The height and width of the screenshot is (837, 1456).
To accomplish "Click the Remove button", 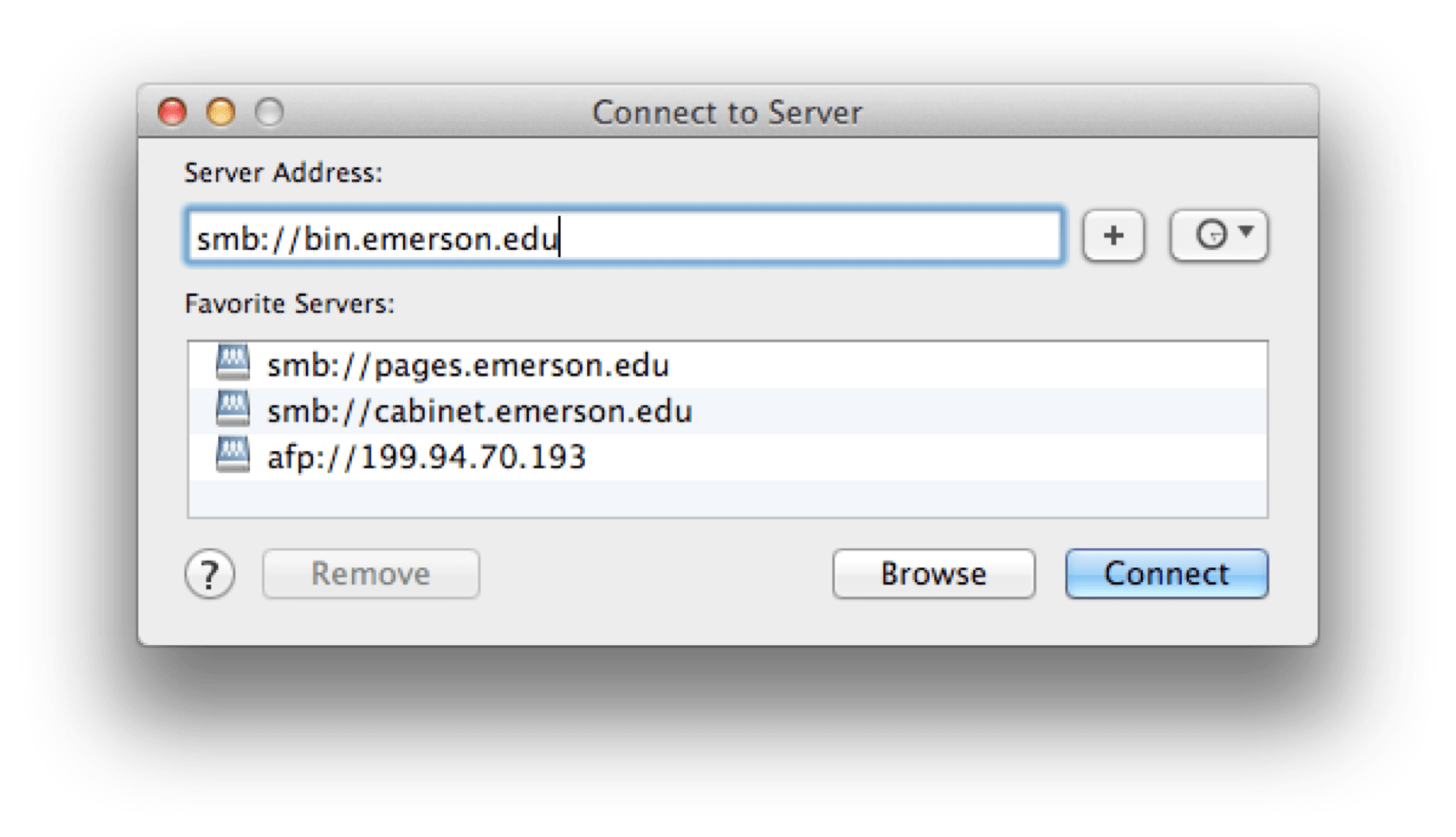I will pos(370,574).
